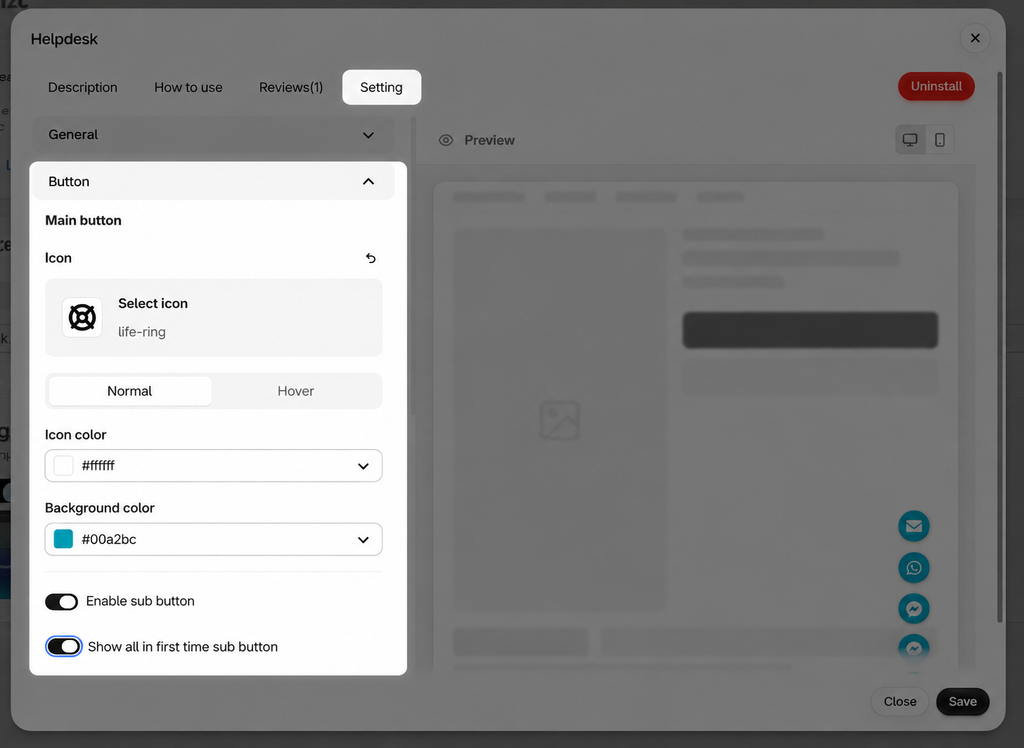Viewport: 1024px width, 748px height.
Task: Expand the General section
Action: tap(214, 135)
